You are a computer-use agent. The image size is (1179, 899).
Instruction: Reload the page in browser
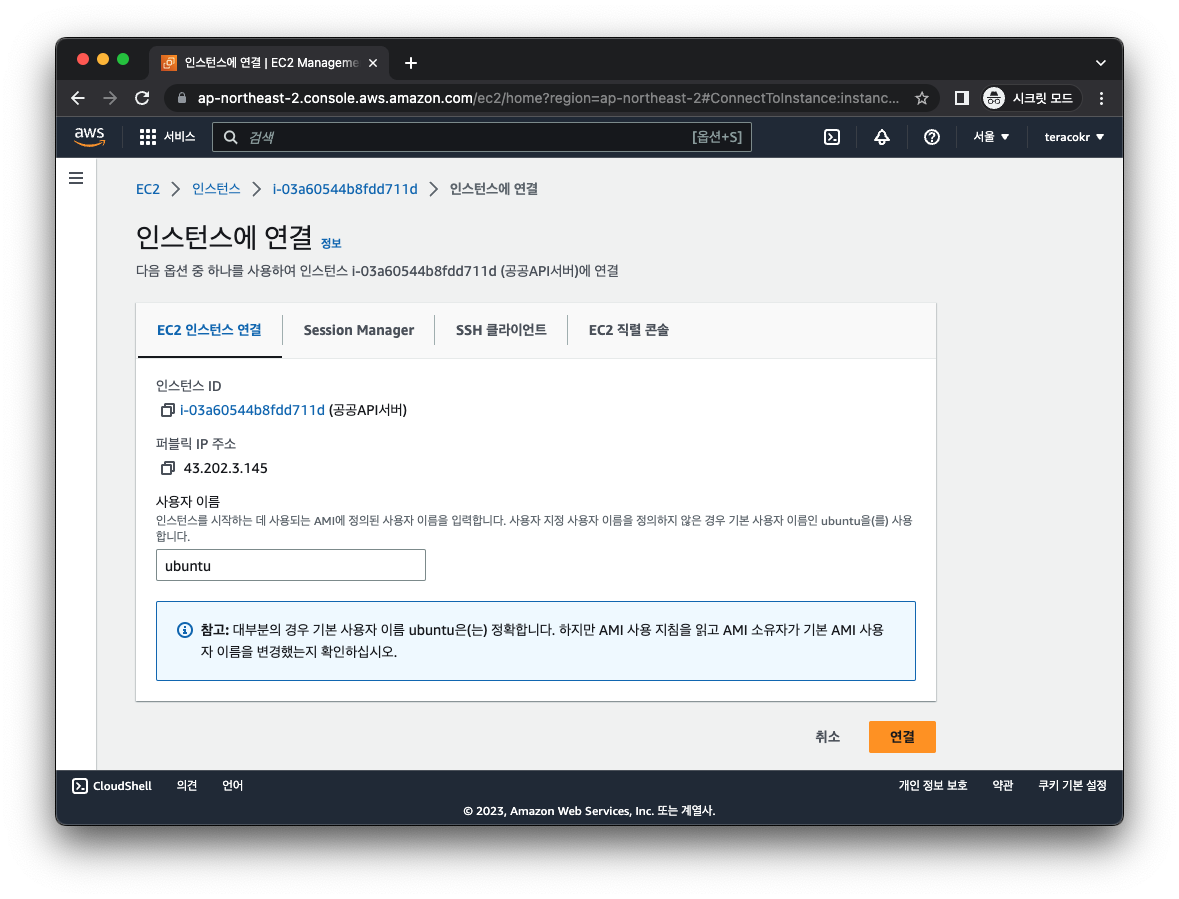tap(142, 98)
